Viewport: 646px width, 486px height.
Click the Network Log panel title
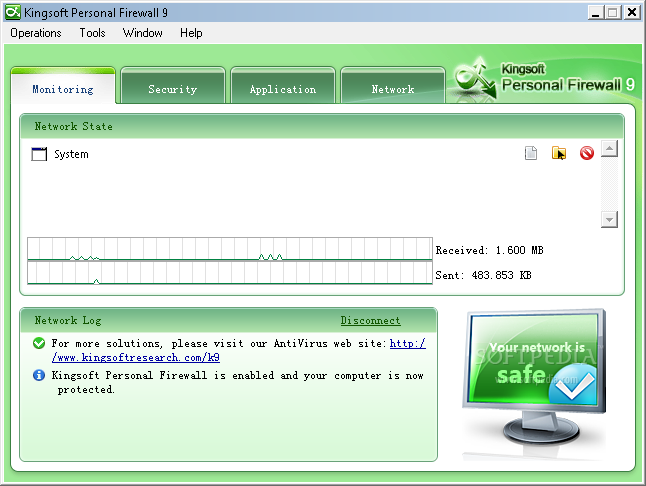68,320
